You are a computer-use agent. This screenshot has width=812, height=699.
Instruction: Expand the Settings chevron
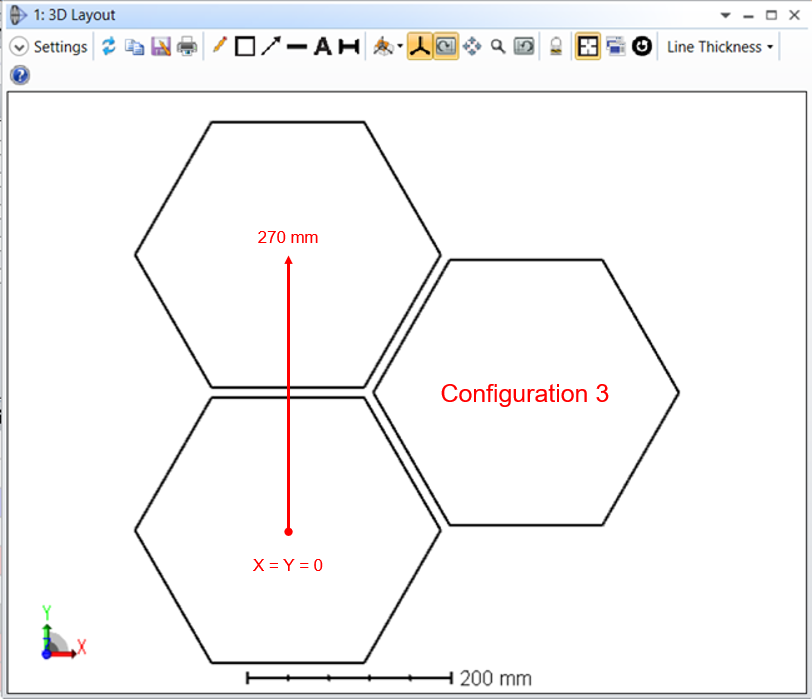(19, 47)
